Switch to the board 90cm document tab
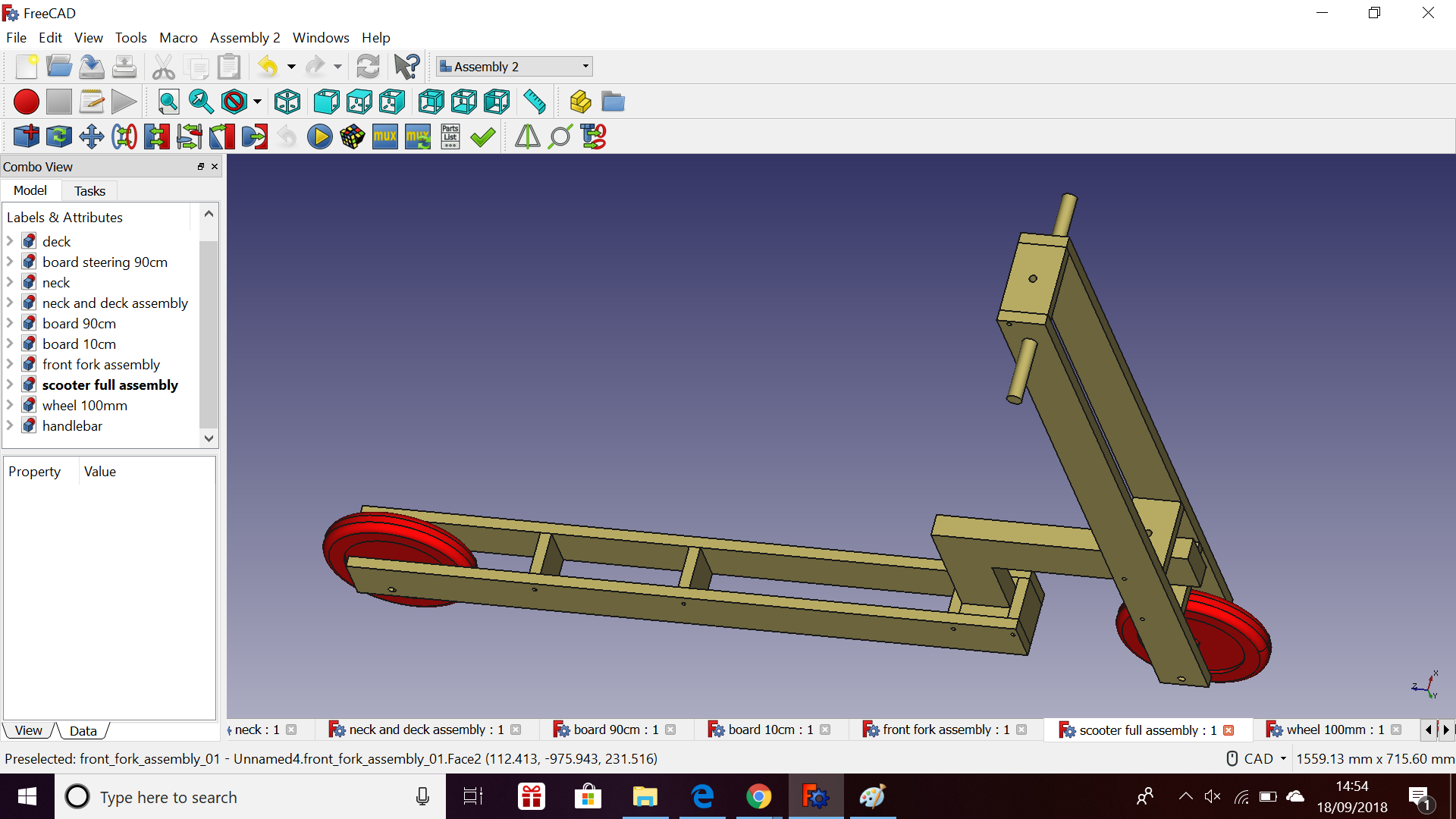This screenshot has width=1456, height=819. pos(616,730)
